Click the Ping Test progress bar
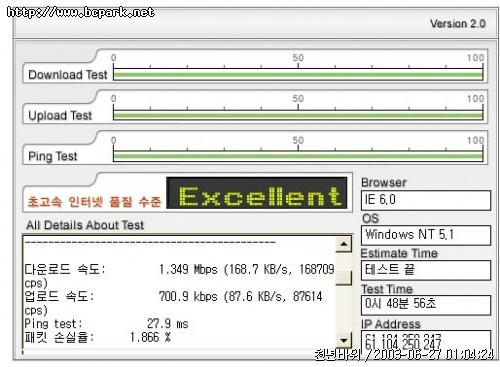 (298, 156)
